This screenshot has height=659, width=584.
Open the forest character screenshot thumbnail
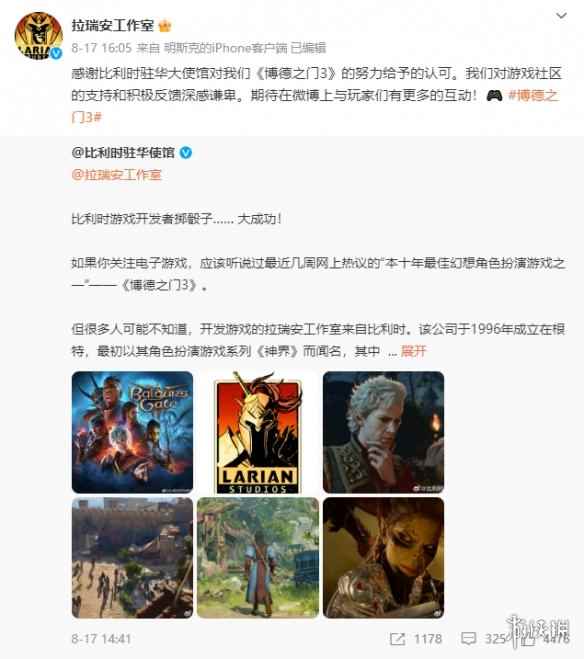point(258,557)
